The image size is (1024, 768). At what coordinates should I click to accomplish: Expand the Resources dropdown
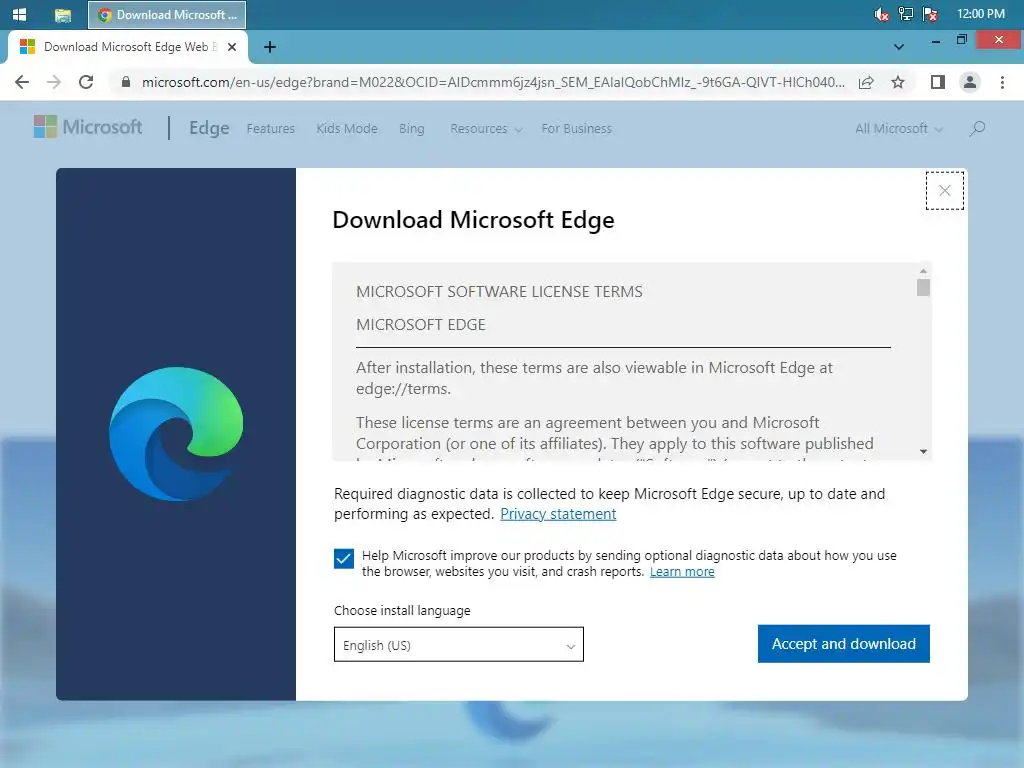(486, 129)
